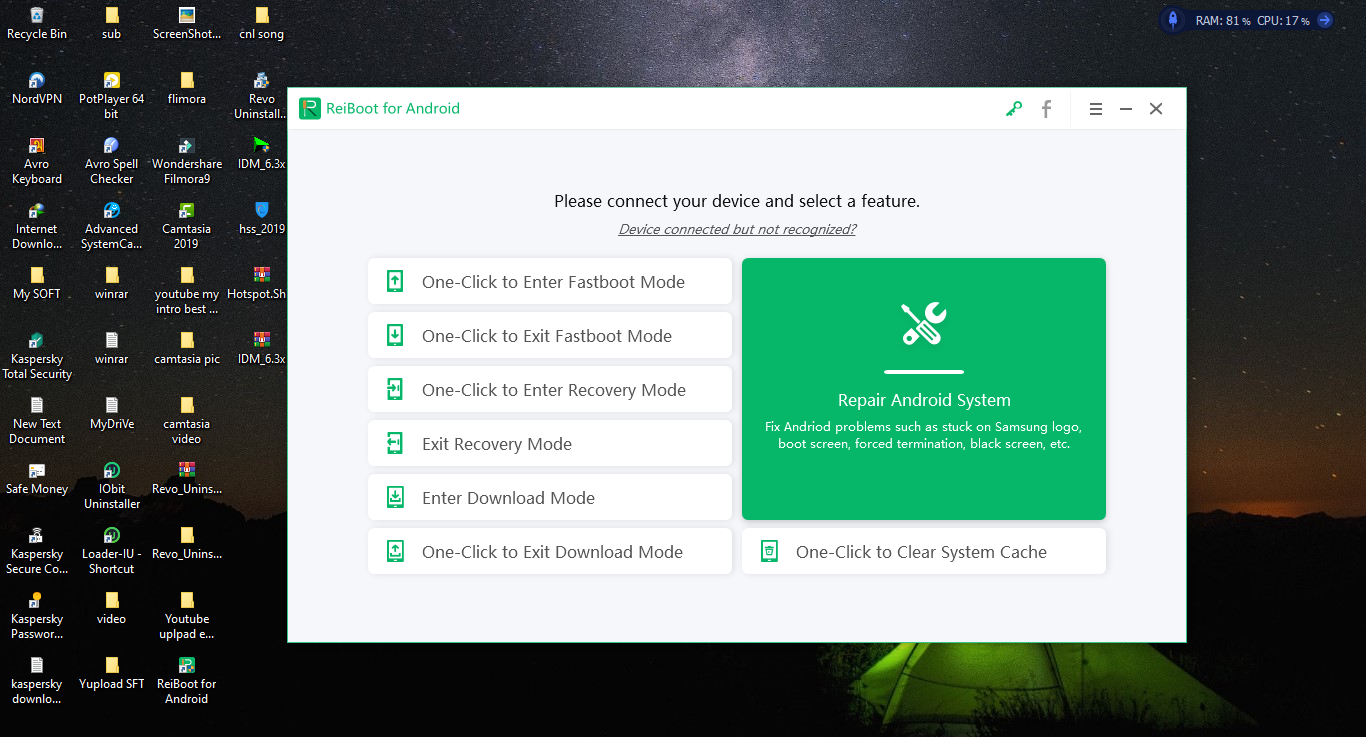Select the 'video' folder on desktop
The image size is (1366, 737).
pyautogui.click(x=112, y=609)
